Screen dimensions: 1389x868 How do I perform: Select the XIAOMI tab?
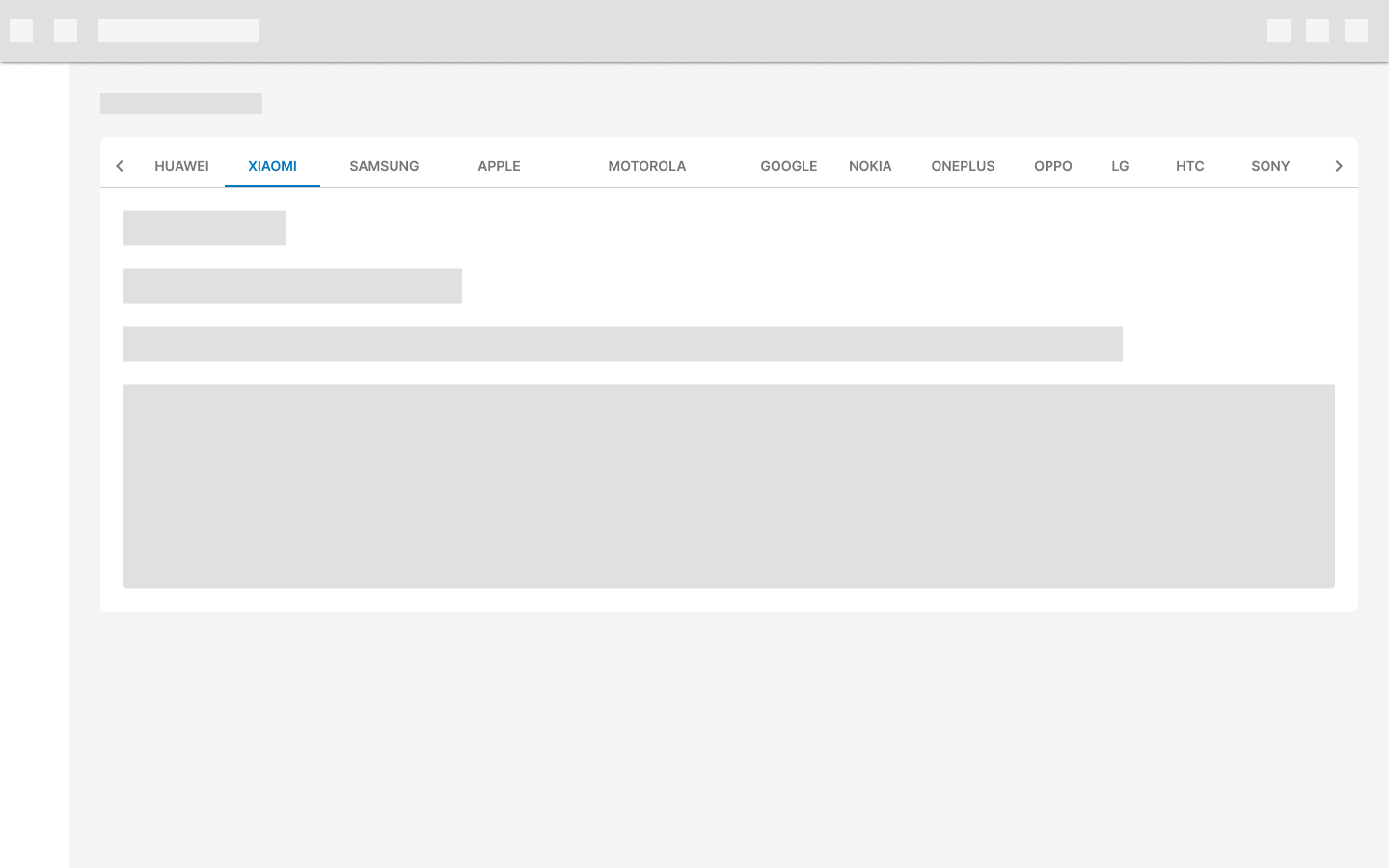coord(272,166)
